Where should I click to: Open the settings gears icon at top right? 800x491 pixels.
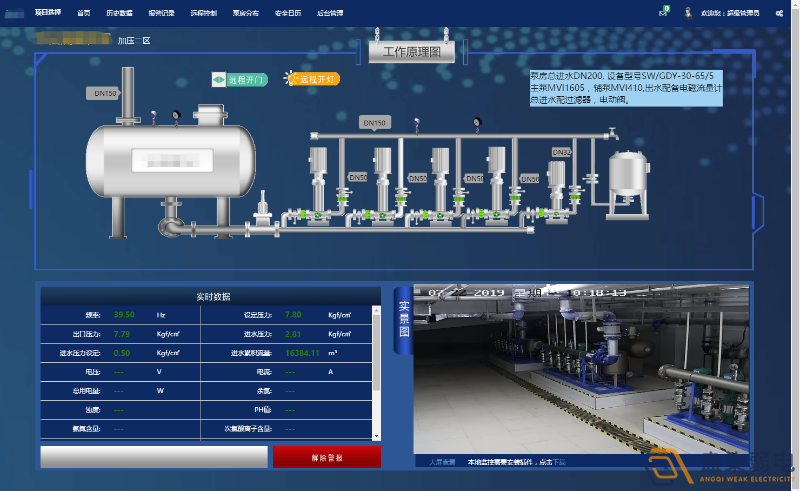pyautogui.click(x=779, y=12)
